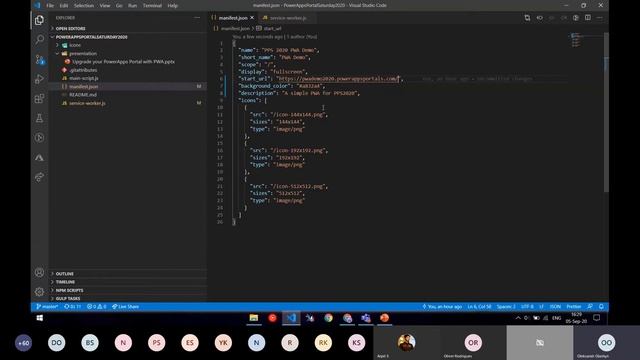640x360 pixels.
Task: Open PowerPoint from taskbar
Action: click(x=384, y=318)
